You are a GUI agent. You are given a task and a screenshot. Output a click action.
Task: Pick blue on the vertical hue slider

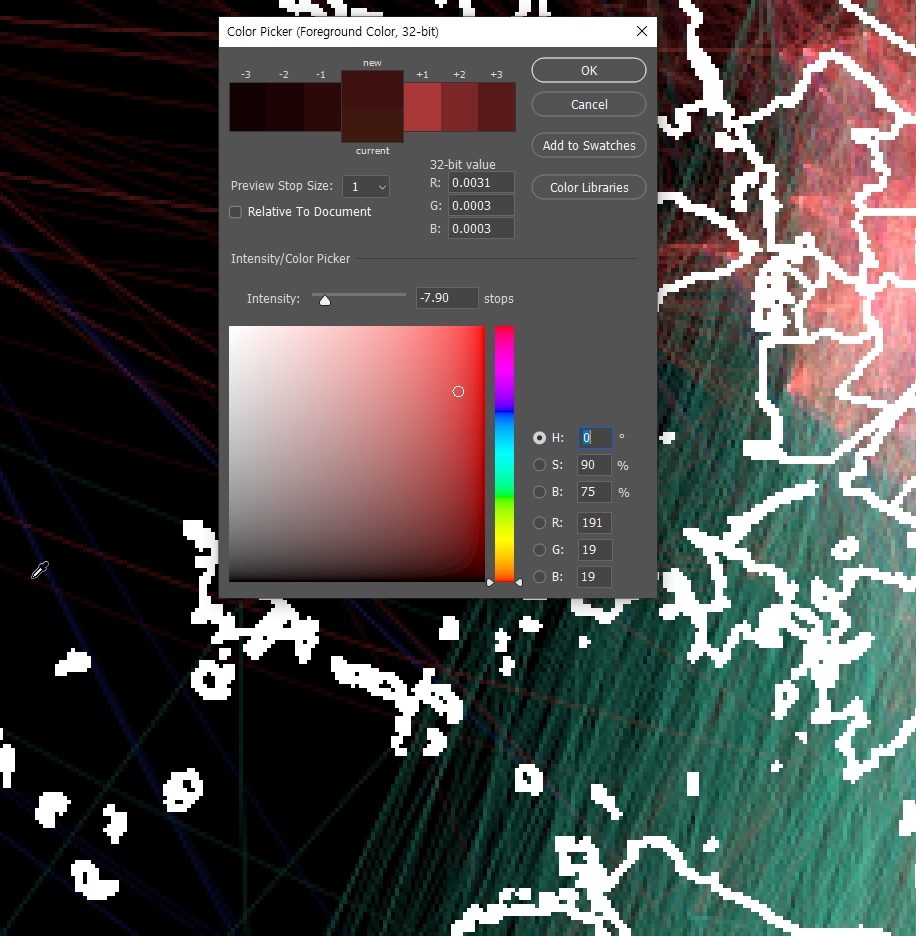(504, 412)
